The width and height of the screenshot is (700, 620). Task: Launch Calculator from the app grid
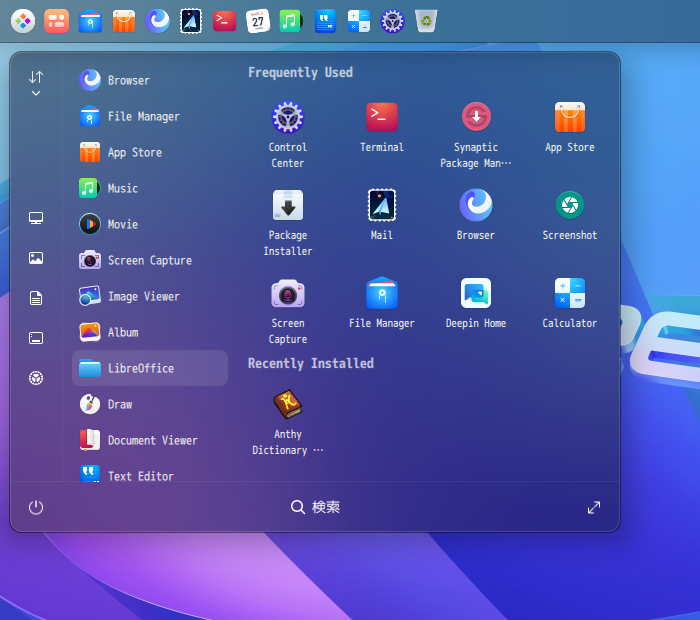[x=570, y=294]
